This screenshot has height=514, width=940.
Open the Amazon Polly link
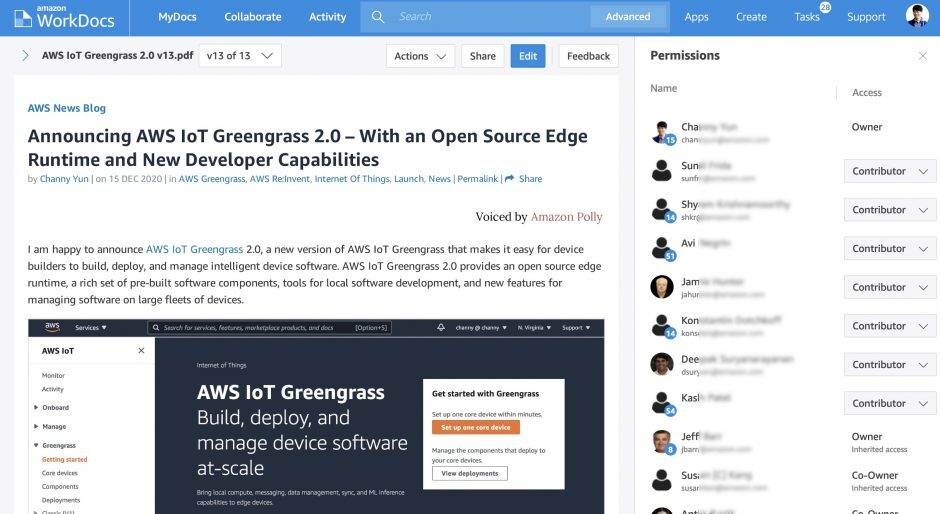(x=567, y=217)
